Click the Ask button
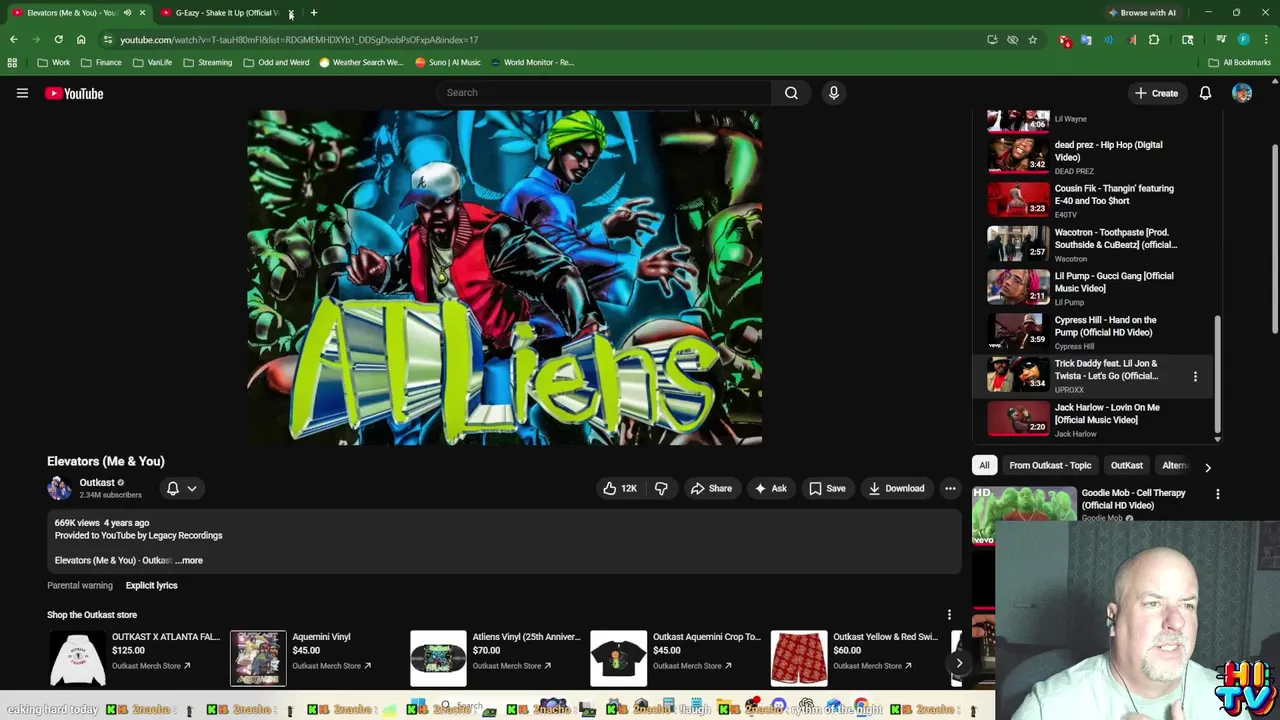This screenshot has width=1280, height=720. [770, 488]
